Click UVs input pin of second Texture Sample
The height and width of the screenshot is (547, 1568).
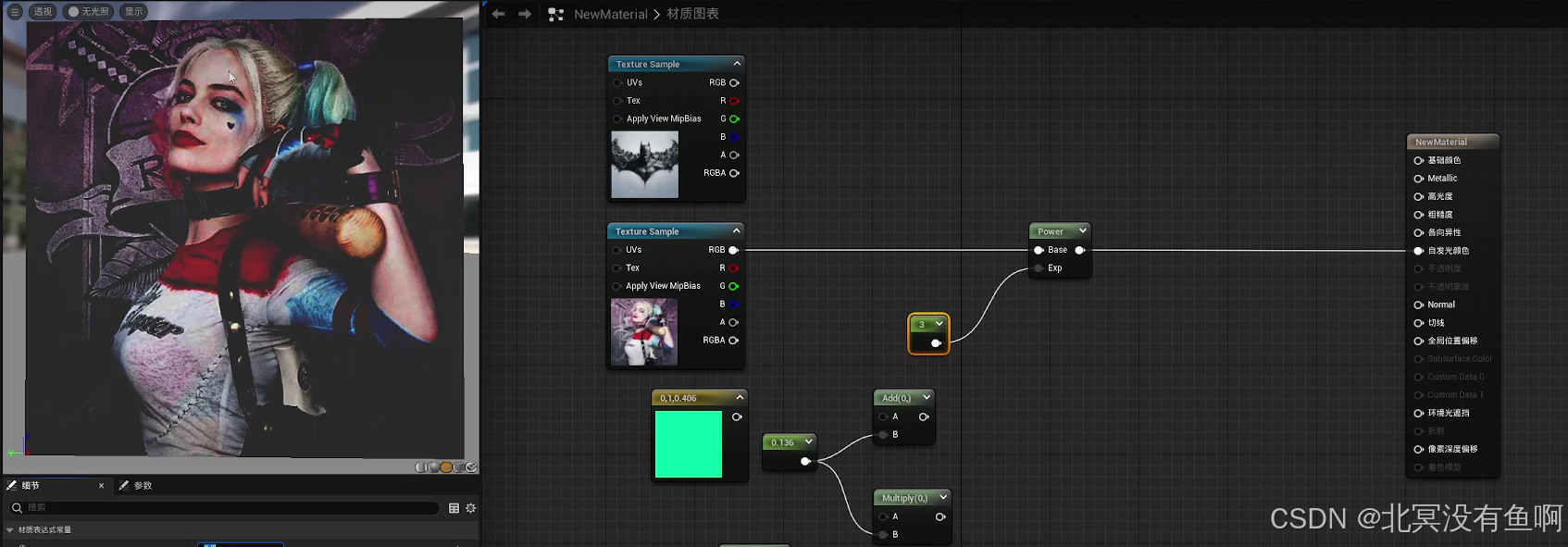click(616, 250)
